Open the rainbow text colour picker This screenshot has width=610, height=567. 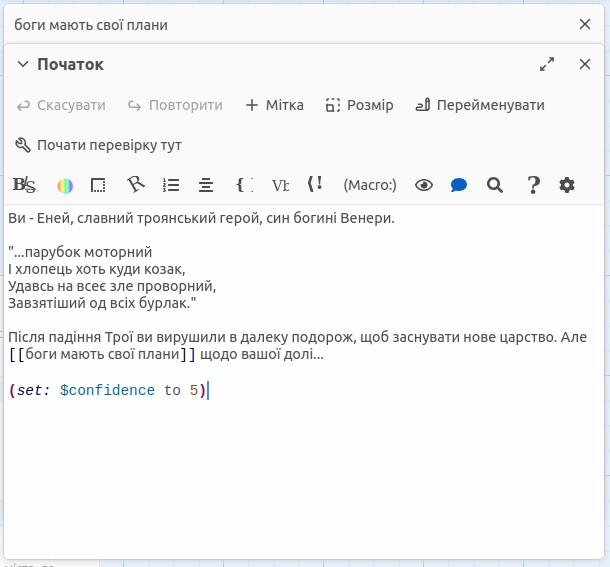coord(64,185)
